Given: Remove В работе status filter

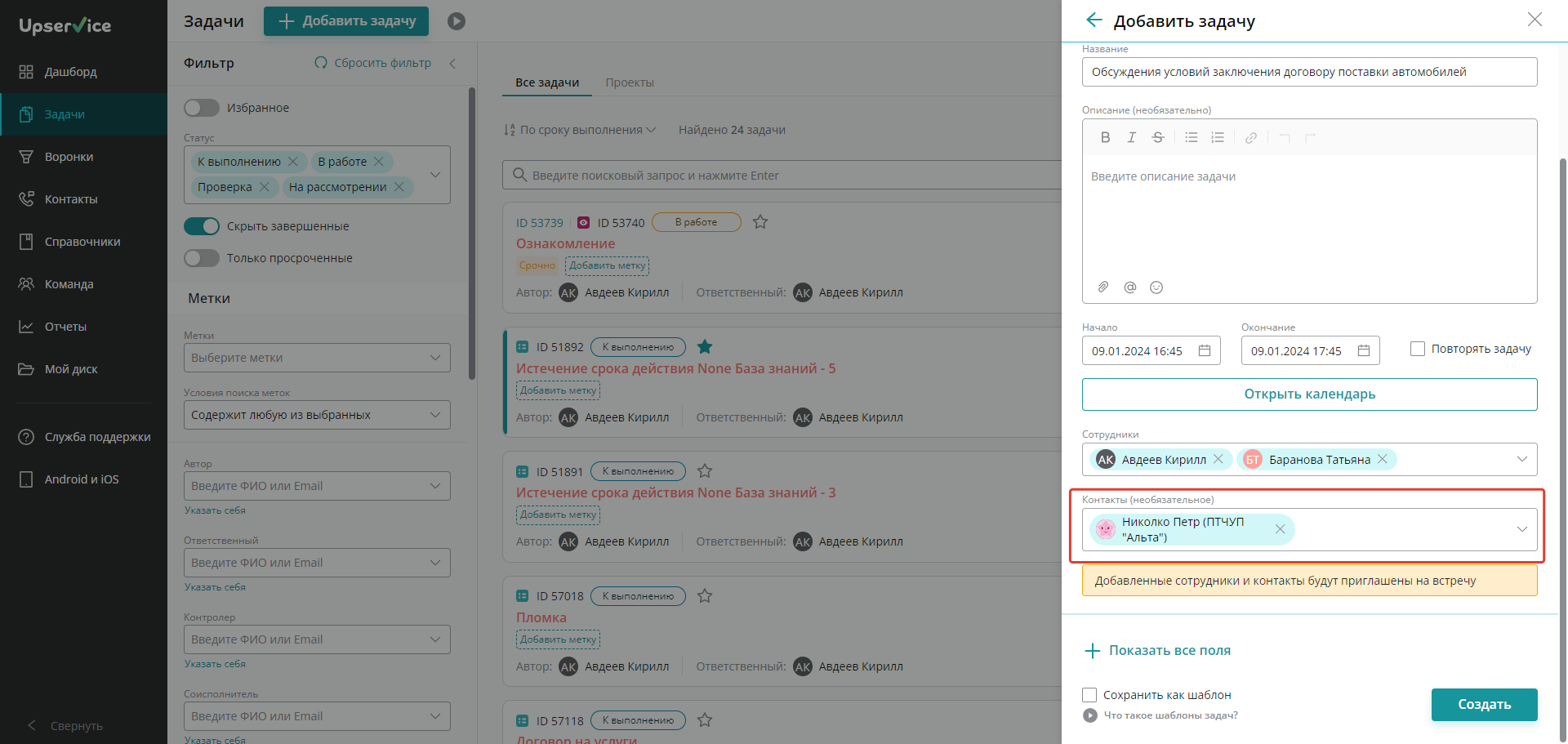Looking at the screenshot, I should click(379, 162).
